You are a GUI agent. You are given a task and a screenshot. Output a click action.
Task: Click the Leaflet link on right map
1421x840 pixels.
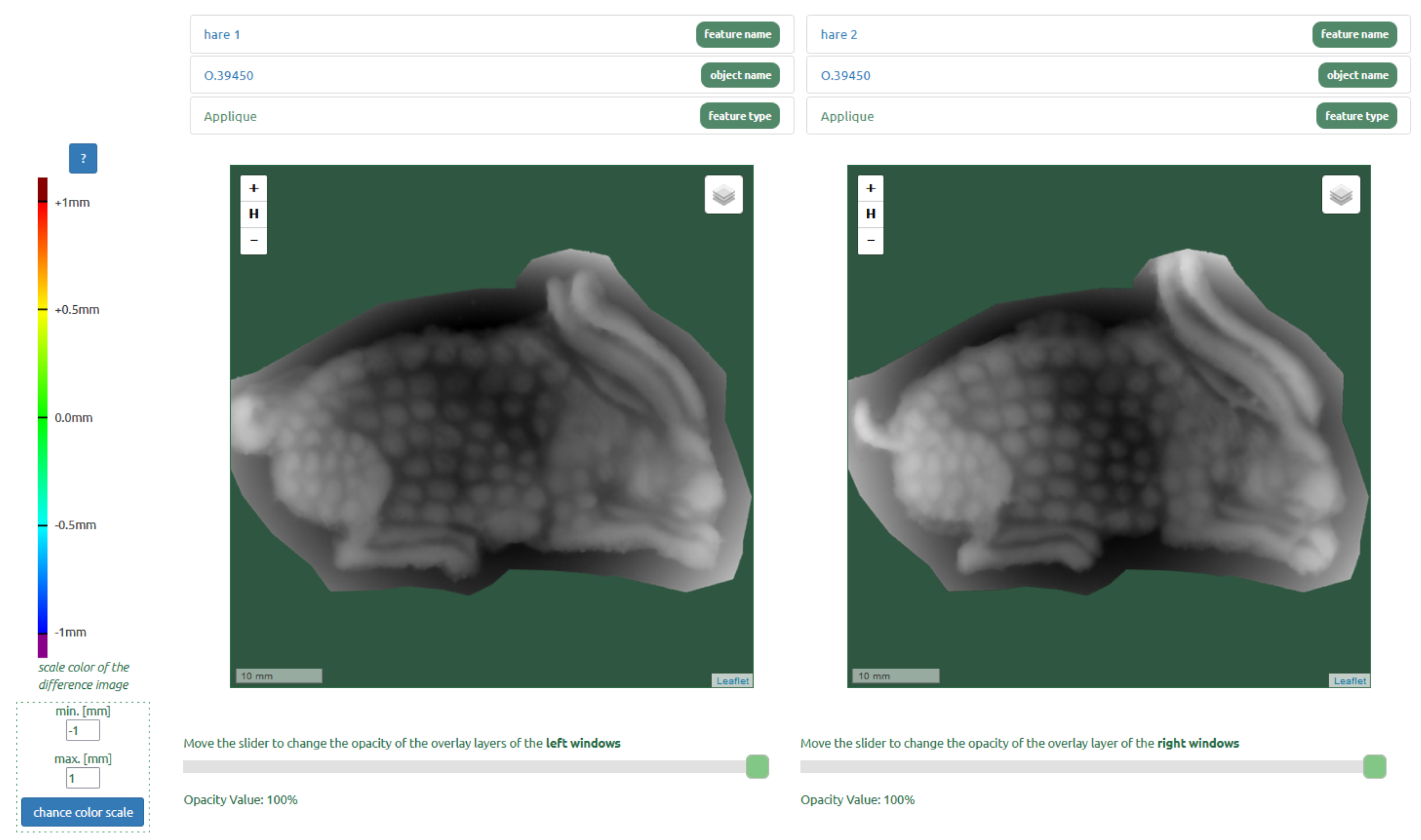click(x=1349, y=680)
